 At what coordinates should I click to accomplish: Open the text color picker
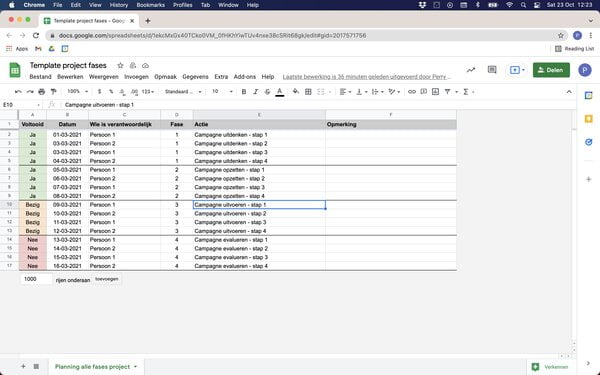click(x=280, y=92)
